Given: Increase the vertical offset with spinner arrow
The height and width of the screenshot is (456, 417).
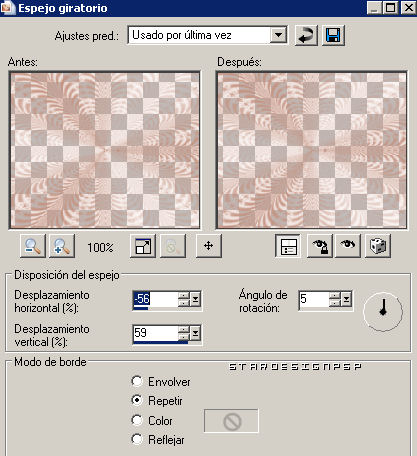Looking at the screenshot, I should (184, 329).
